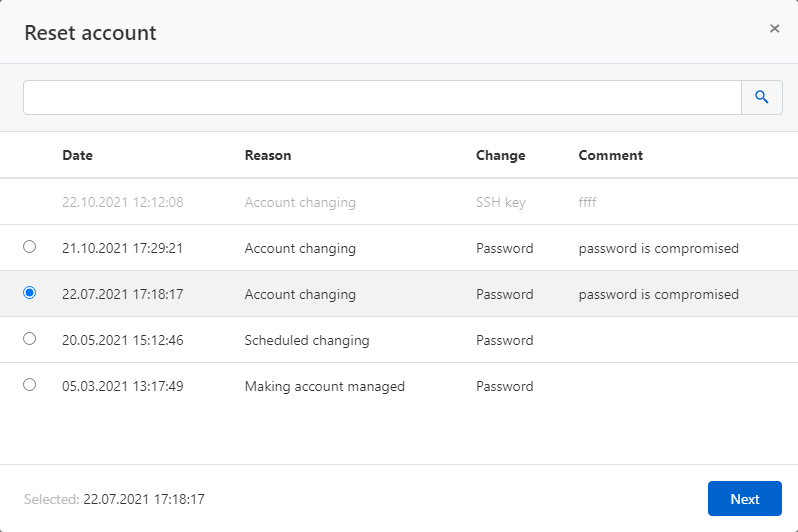Viewport: 798px width, 532px height.
Task: Close the Reset account dialog
Action: click(774, 29)
